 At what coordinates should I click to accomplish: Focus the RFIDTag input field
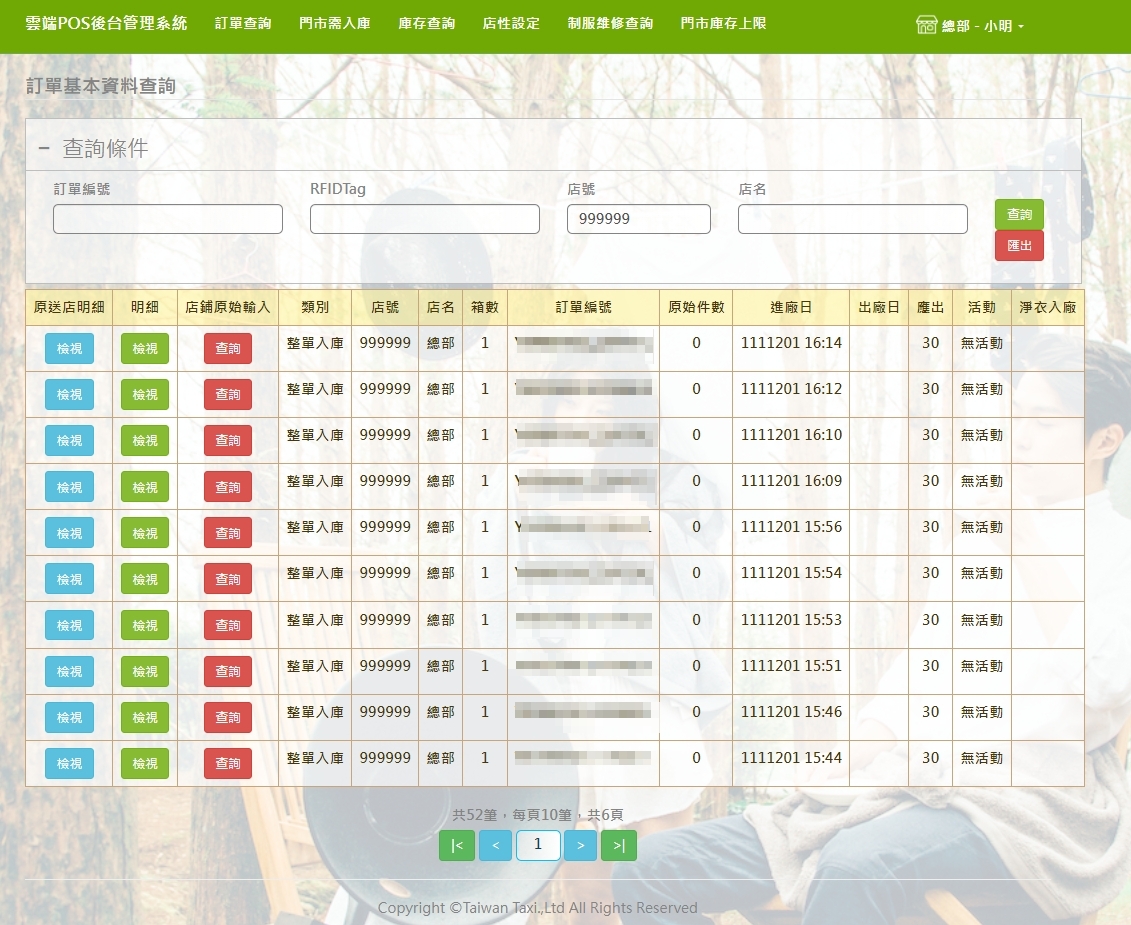point(425,219)
